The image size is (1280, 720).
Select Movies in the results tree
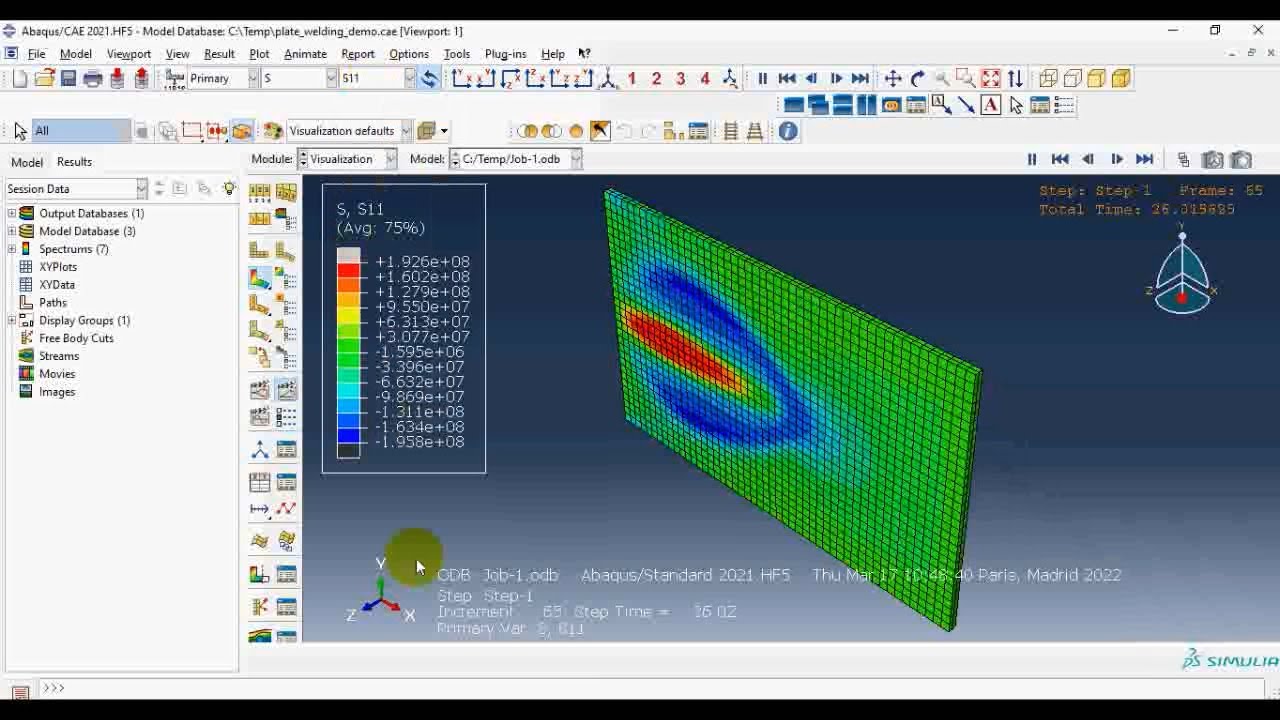pos(57,374)
